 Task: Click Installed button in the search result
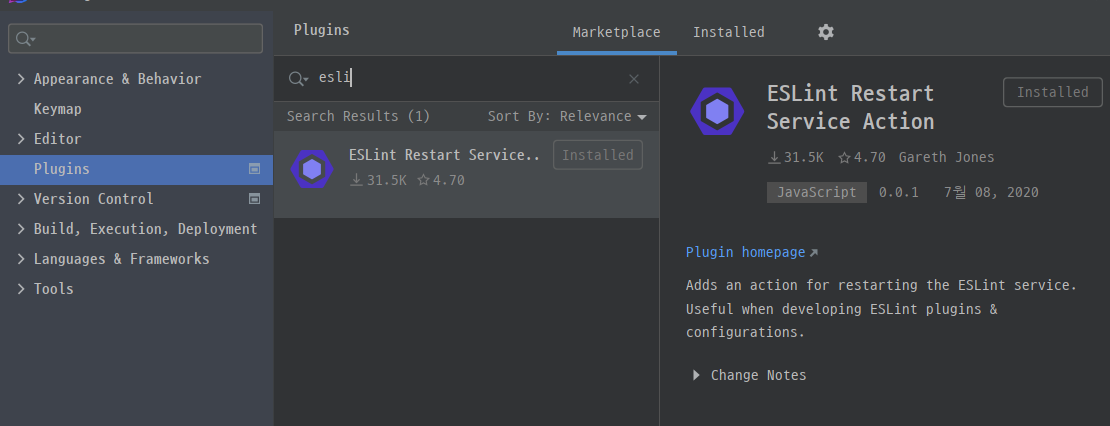(597, 155)
